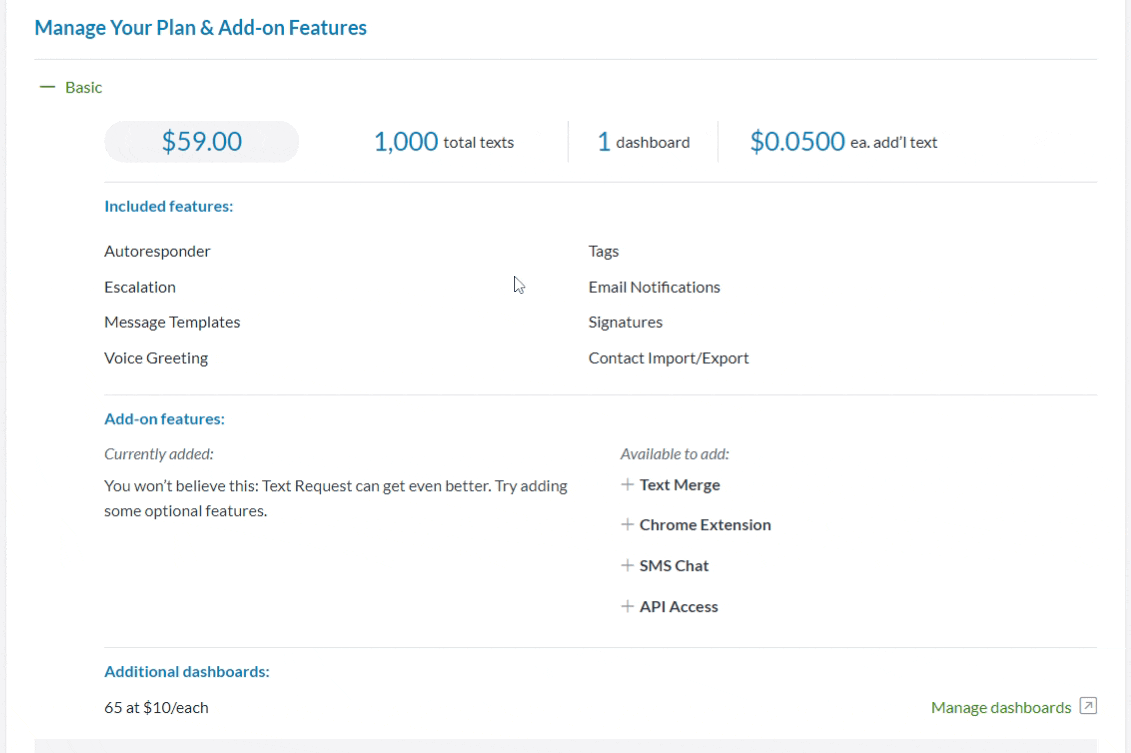The height and width of the screenshot is (753, 1131).
Task: Select the $59.00 price pill
Action: click(x=201, y=142)
